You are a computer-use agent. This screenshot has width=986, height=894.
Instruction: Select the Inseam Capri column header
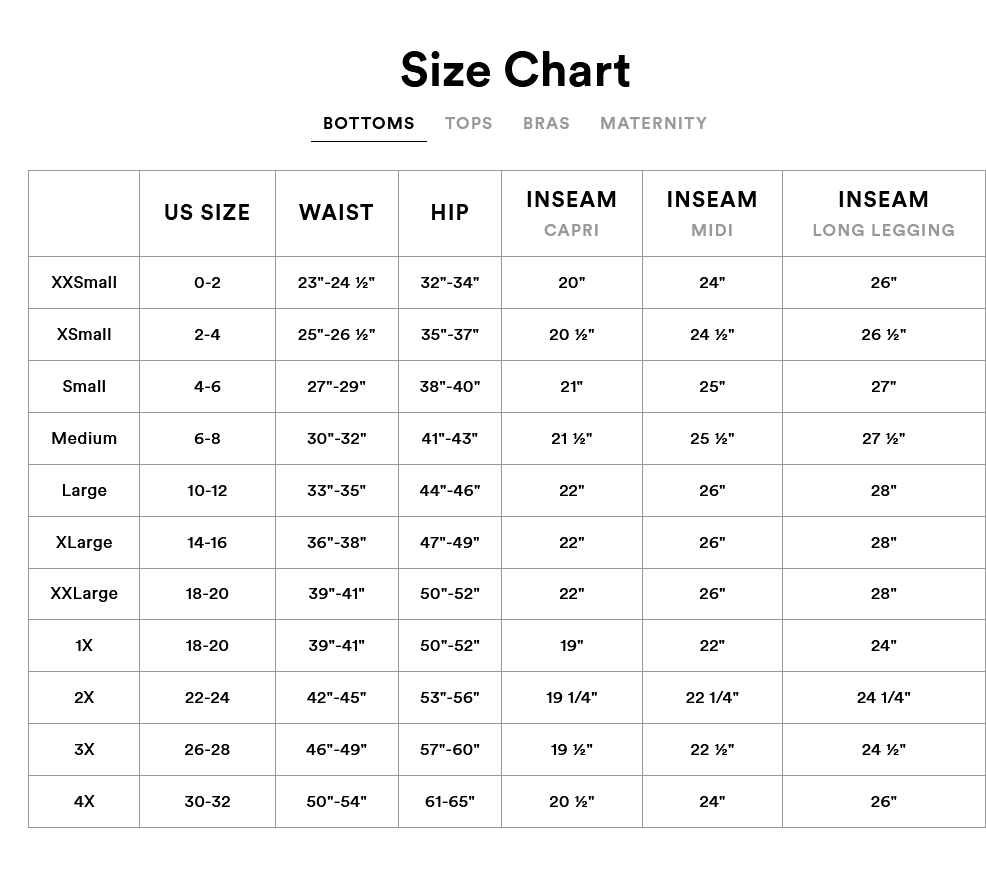coord(571,213)
